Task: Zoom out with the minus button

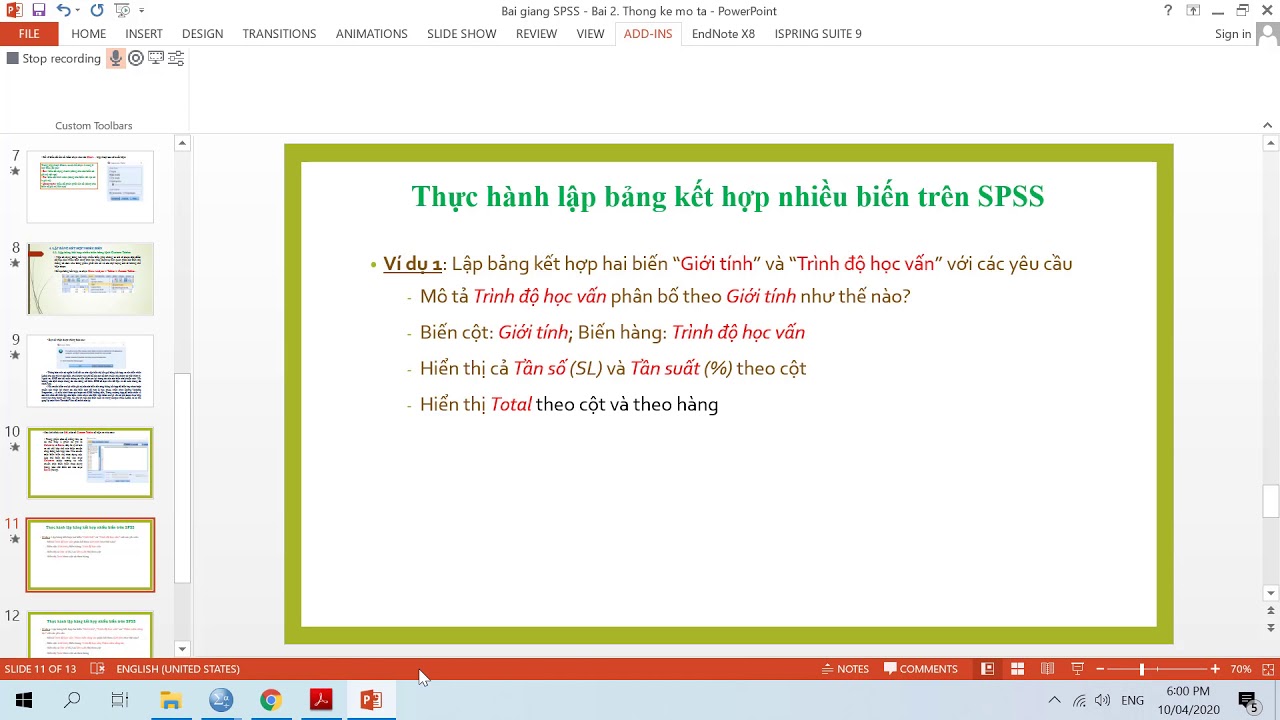Action: (1100, 669)
